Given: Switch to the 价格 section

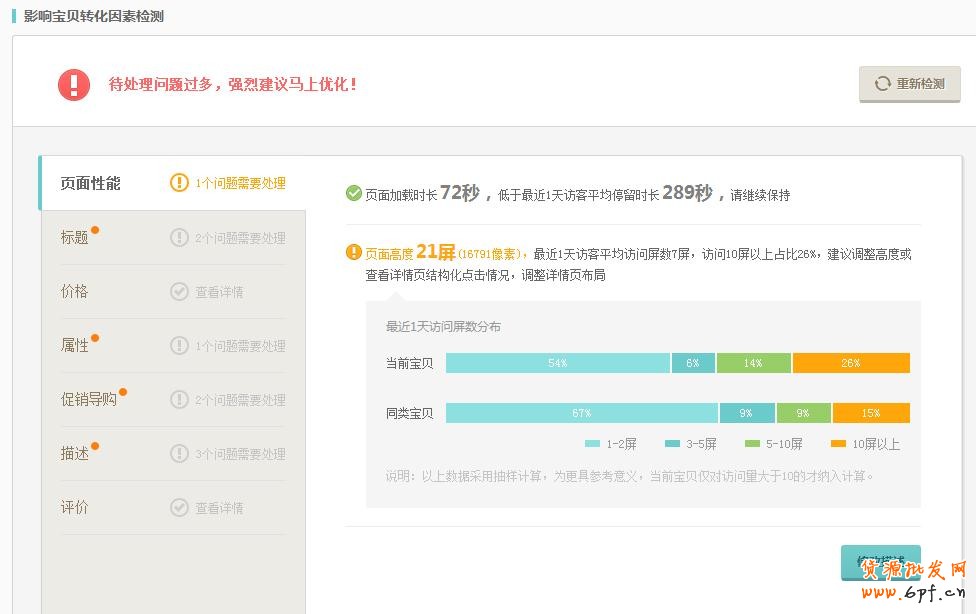Looking at the screenshot, I should click(75, 291).
